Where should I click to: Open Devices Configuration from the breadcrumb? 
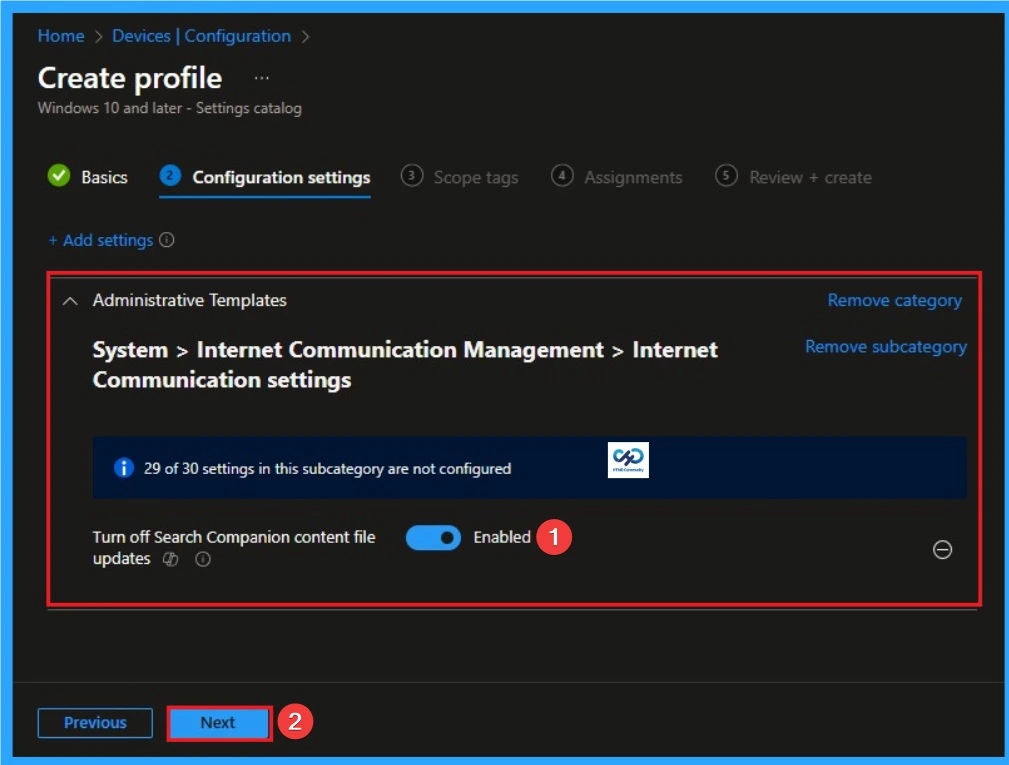[202, 36]
